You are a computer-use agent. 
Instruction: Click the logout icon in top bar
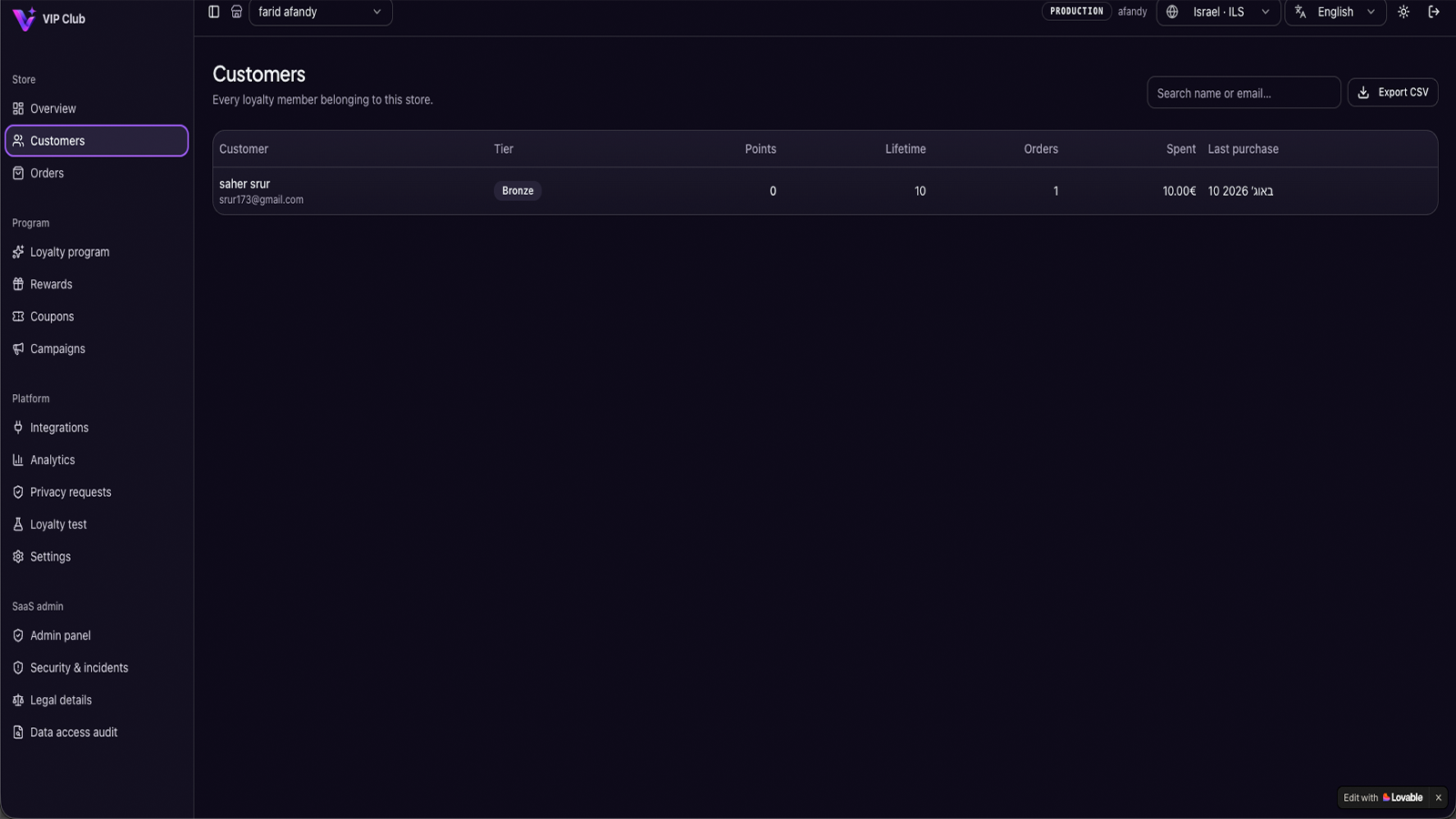pyautogui.click(x=1434, y=12)
